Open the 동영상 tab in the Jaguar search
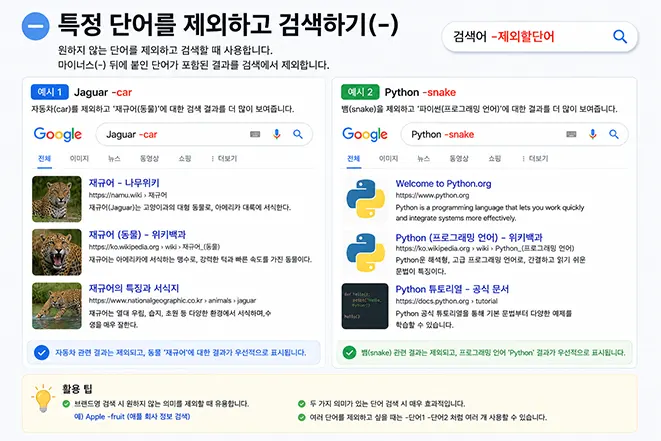Viewport: 661px width, 441px height. coord(149,159)
